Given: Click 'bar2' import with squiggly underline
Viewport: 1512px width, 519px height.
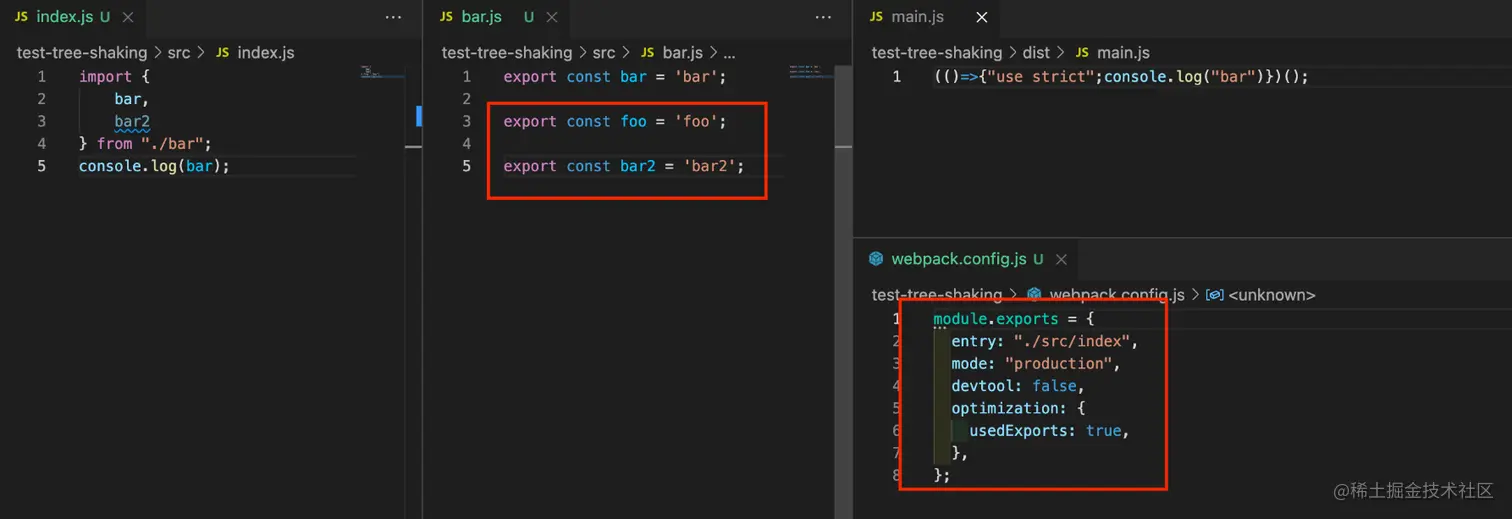Looking at the screenshot, I should coord(132,122).
